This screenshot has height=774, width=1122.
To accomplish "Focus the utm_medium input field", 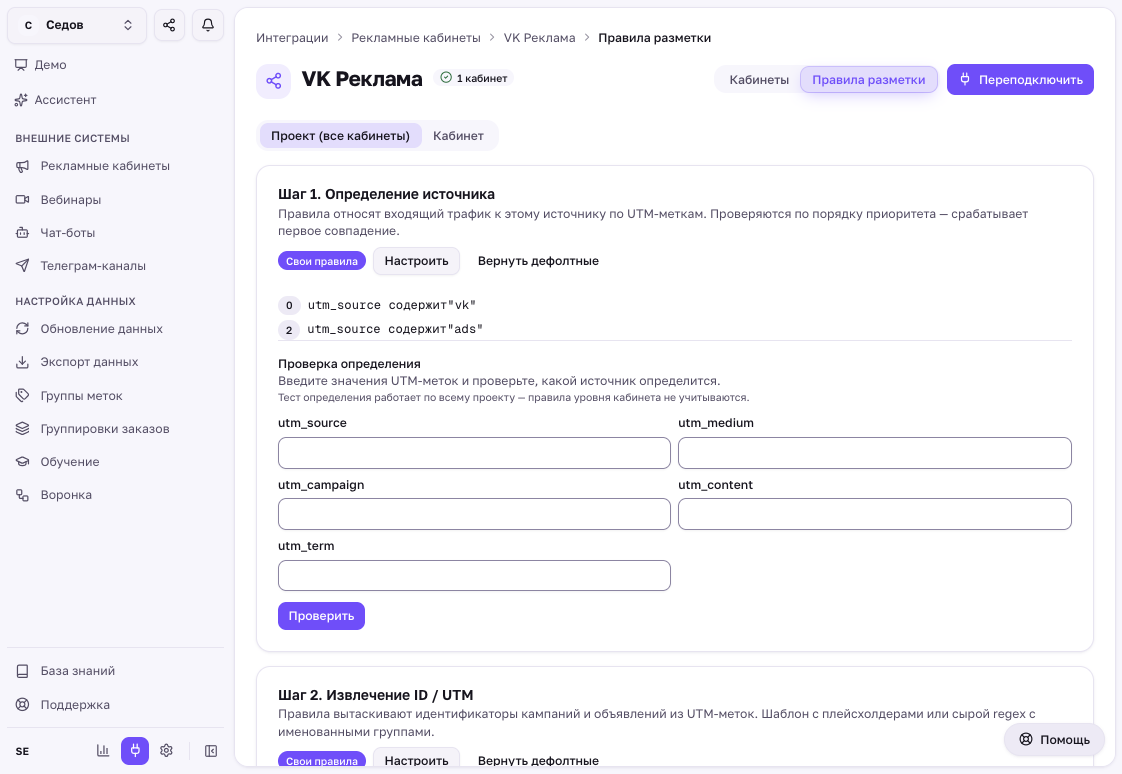I will pyautogui.click(x=874, y=453).
